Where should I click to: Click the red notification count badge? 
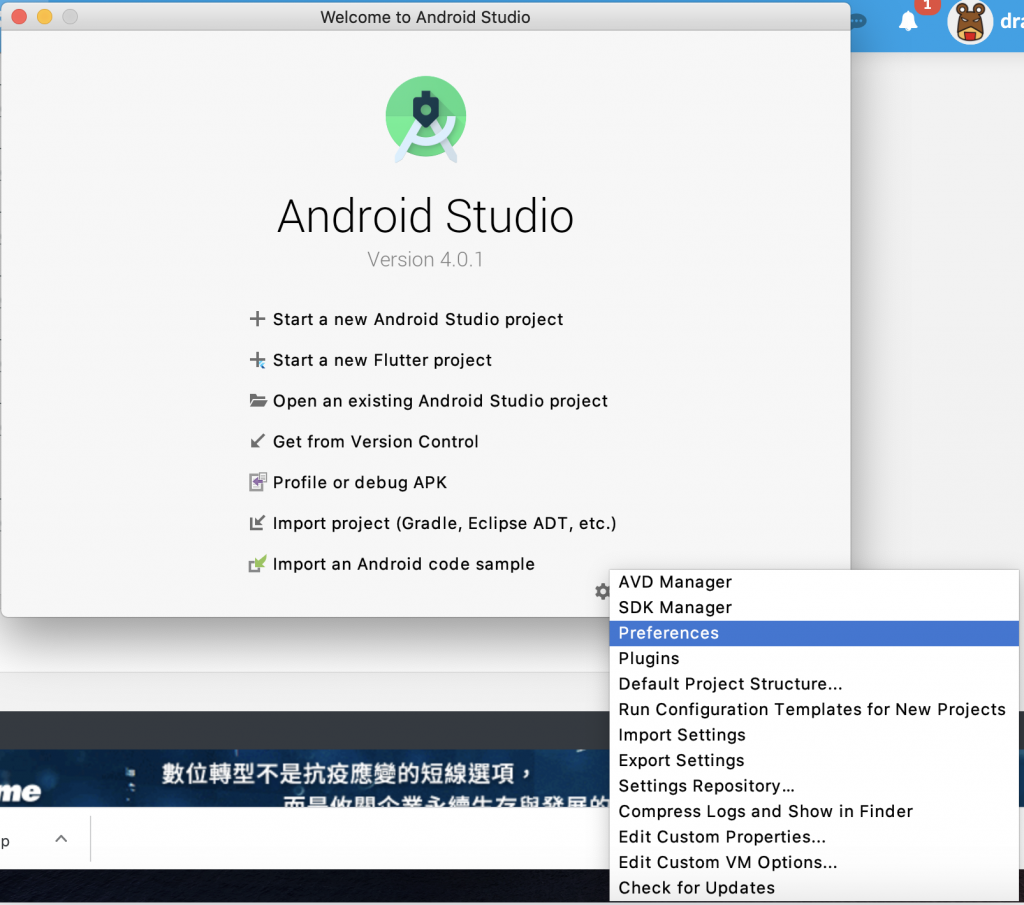[x=927, y=5]
